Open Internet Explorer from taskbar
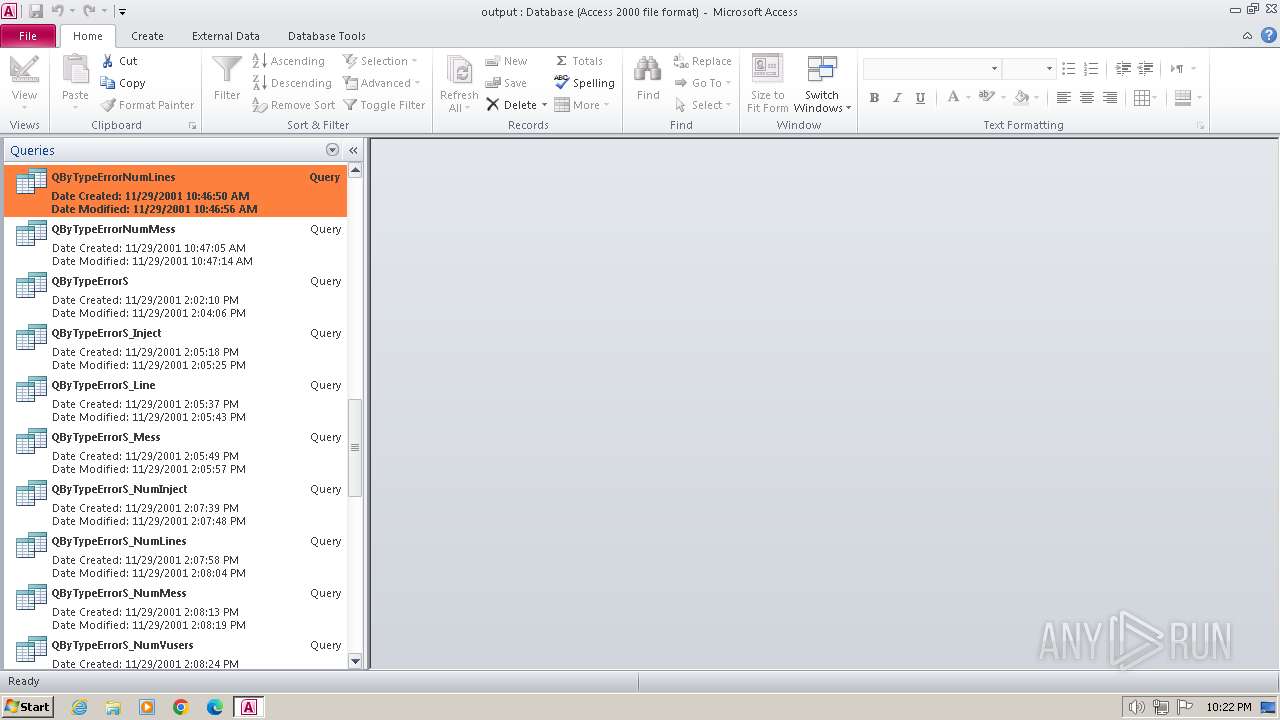This screenshot has height=720, width=1280. [79, 707]
